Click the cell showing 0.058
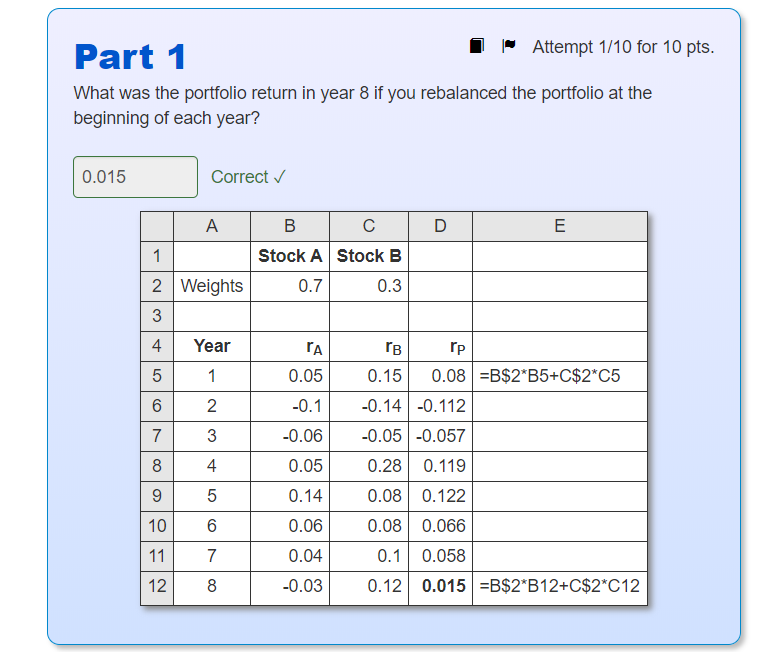The height and width of the screenshot is (652, 775). click(440, 557)
